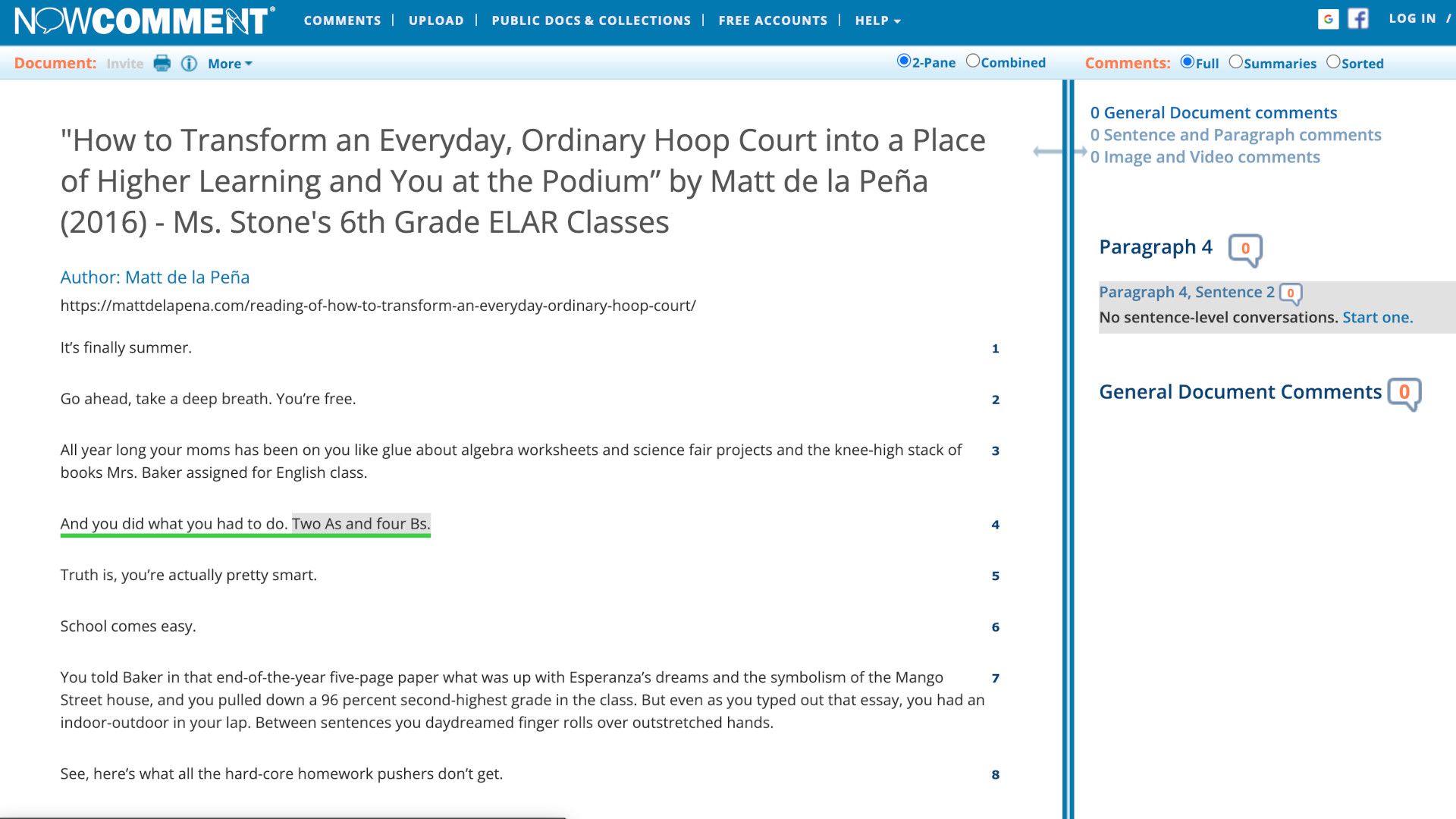This screenshot has height=819, width=1456.
Task: Open the Author: Matt de la Peña link
Action: 155,277
